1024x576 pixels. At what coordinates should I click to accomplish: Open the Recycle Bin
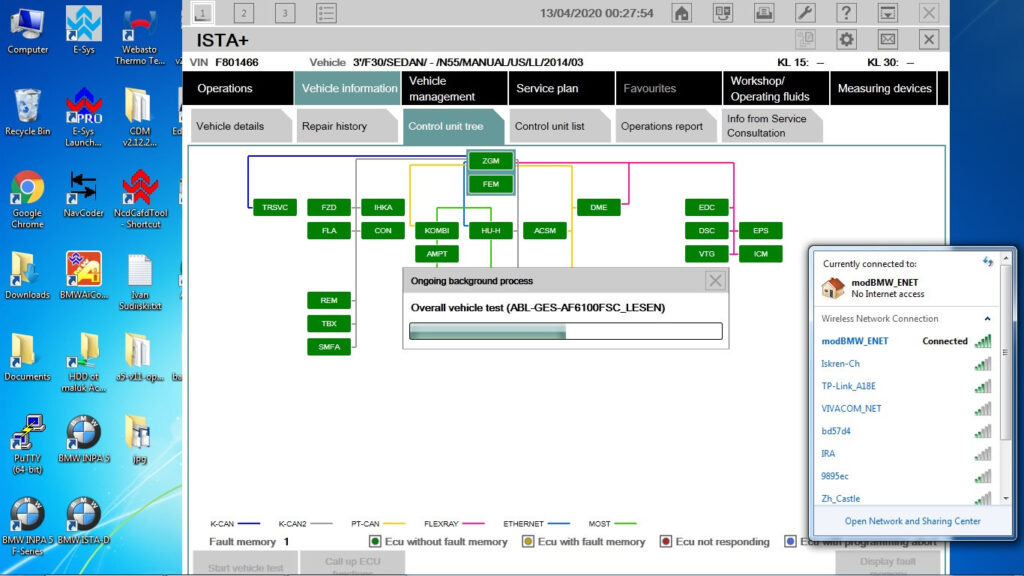[27, 112]
